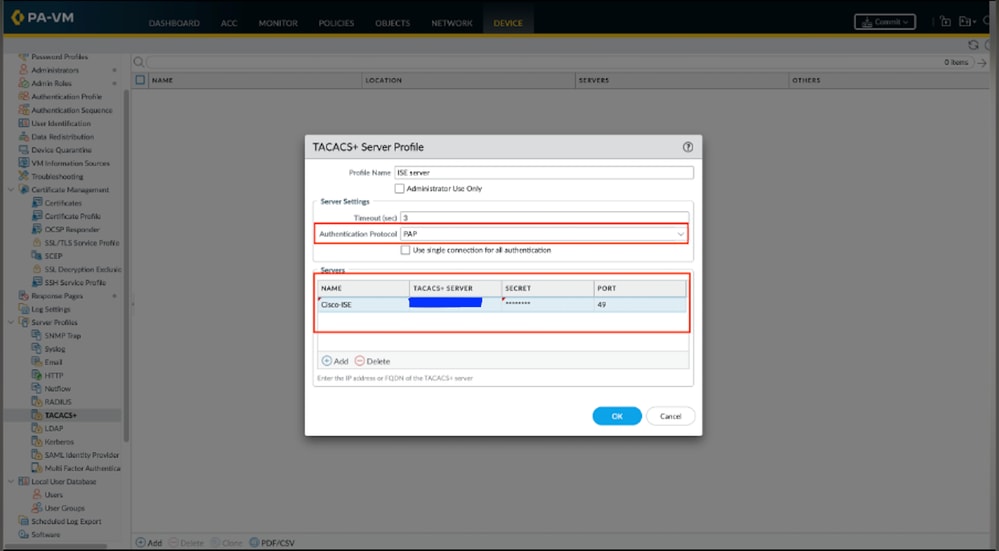Click the Syslog sidebar icon
The width and height of the screenshot is (999, 551).
point(37,349)
